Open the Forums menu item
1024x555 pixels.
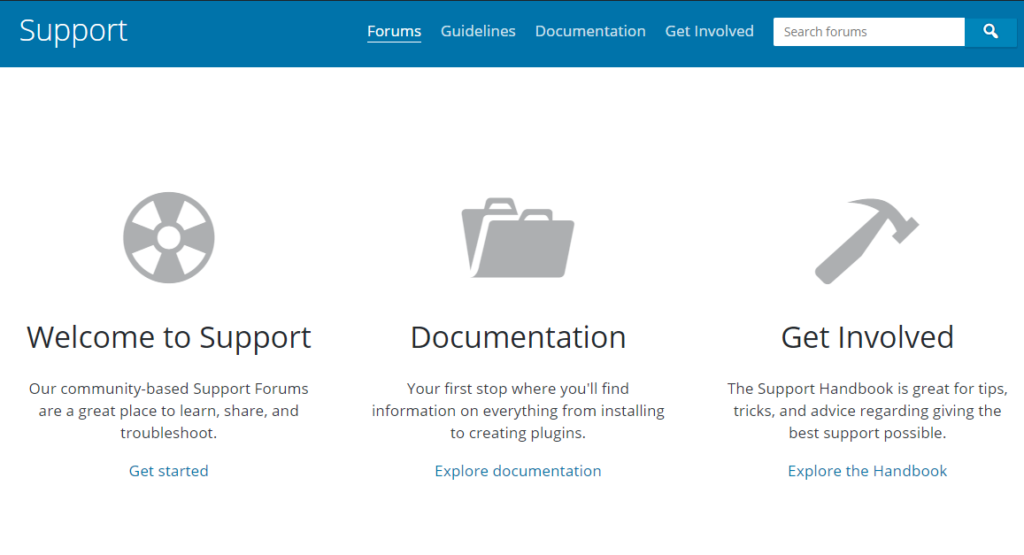tap(394, 31)
